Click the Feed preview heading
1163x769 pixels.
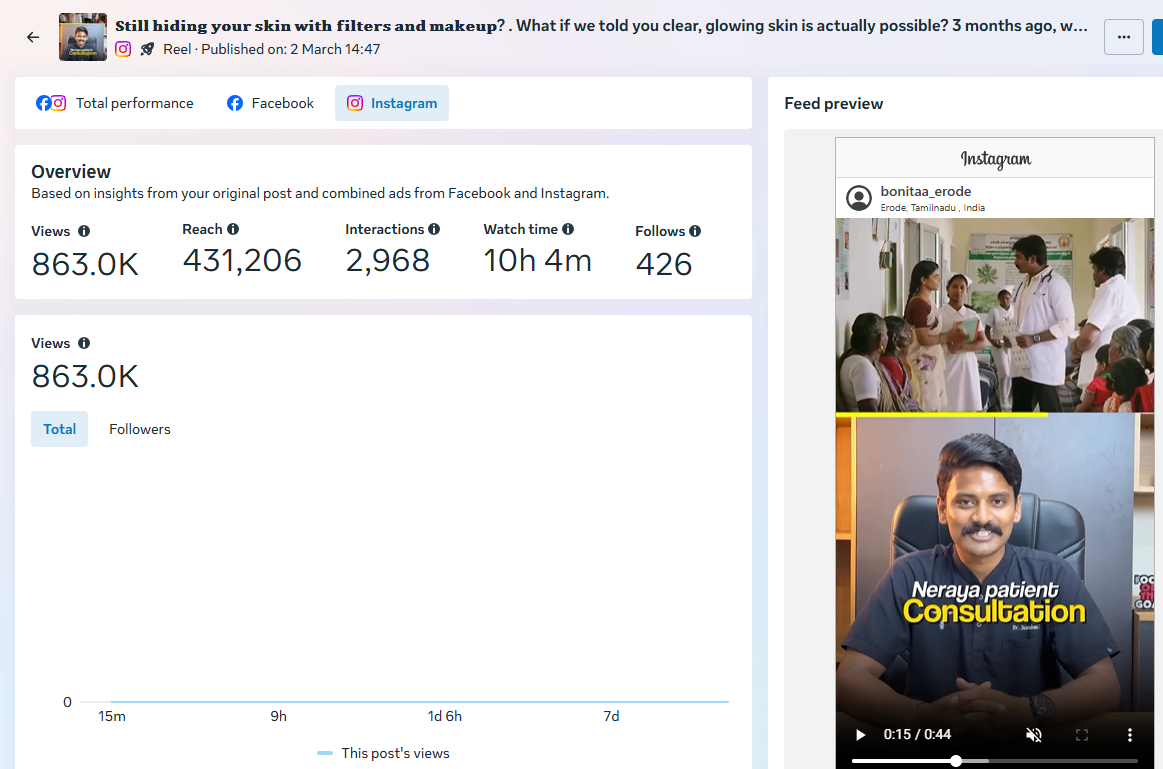click(834, 104)
